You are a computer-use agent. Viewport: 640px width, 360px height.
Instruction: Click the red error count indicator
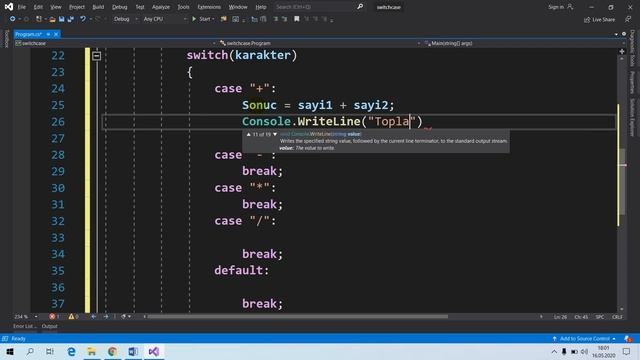(54, 317)
